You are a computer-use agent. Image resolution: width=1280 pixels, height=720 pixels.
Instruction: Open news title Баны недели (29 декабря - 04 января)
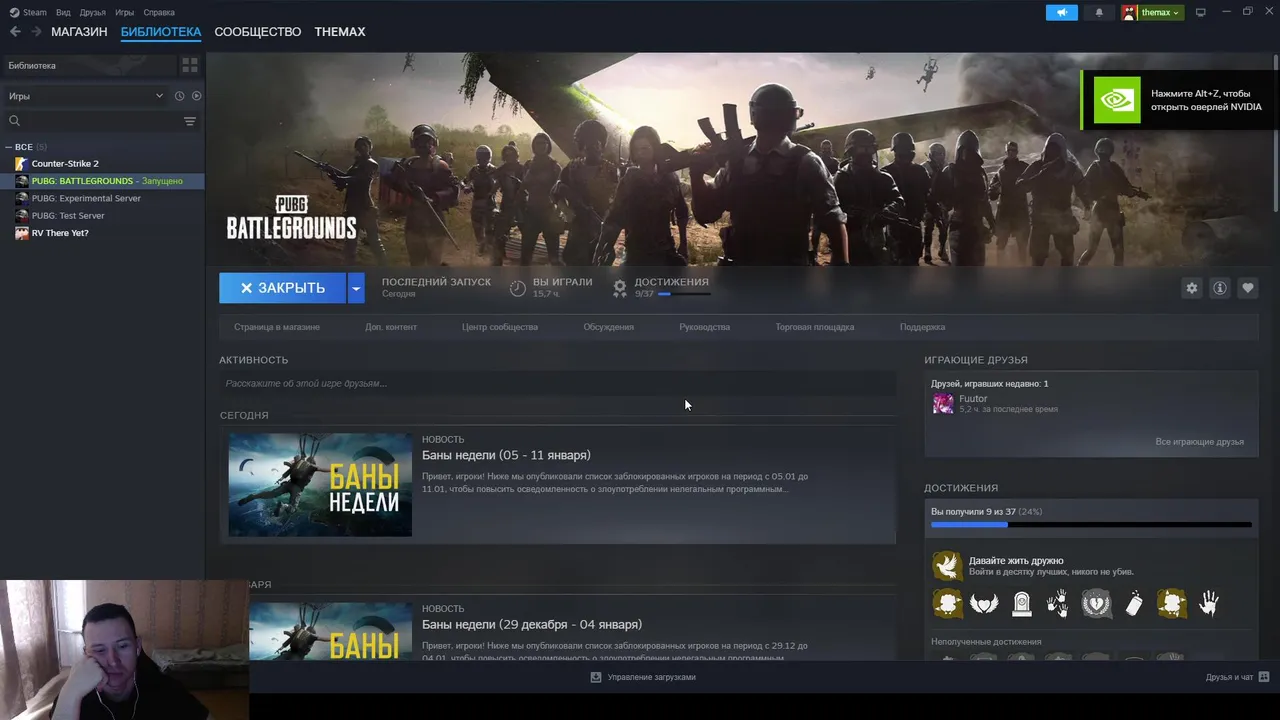click(532, 624)
